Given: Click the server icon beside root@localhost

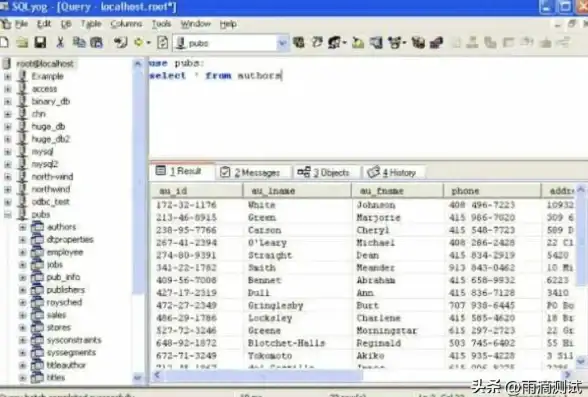Looking at the screenshot, I should [7, 63].
